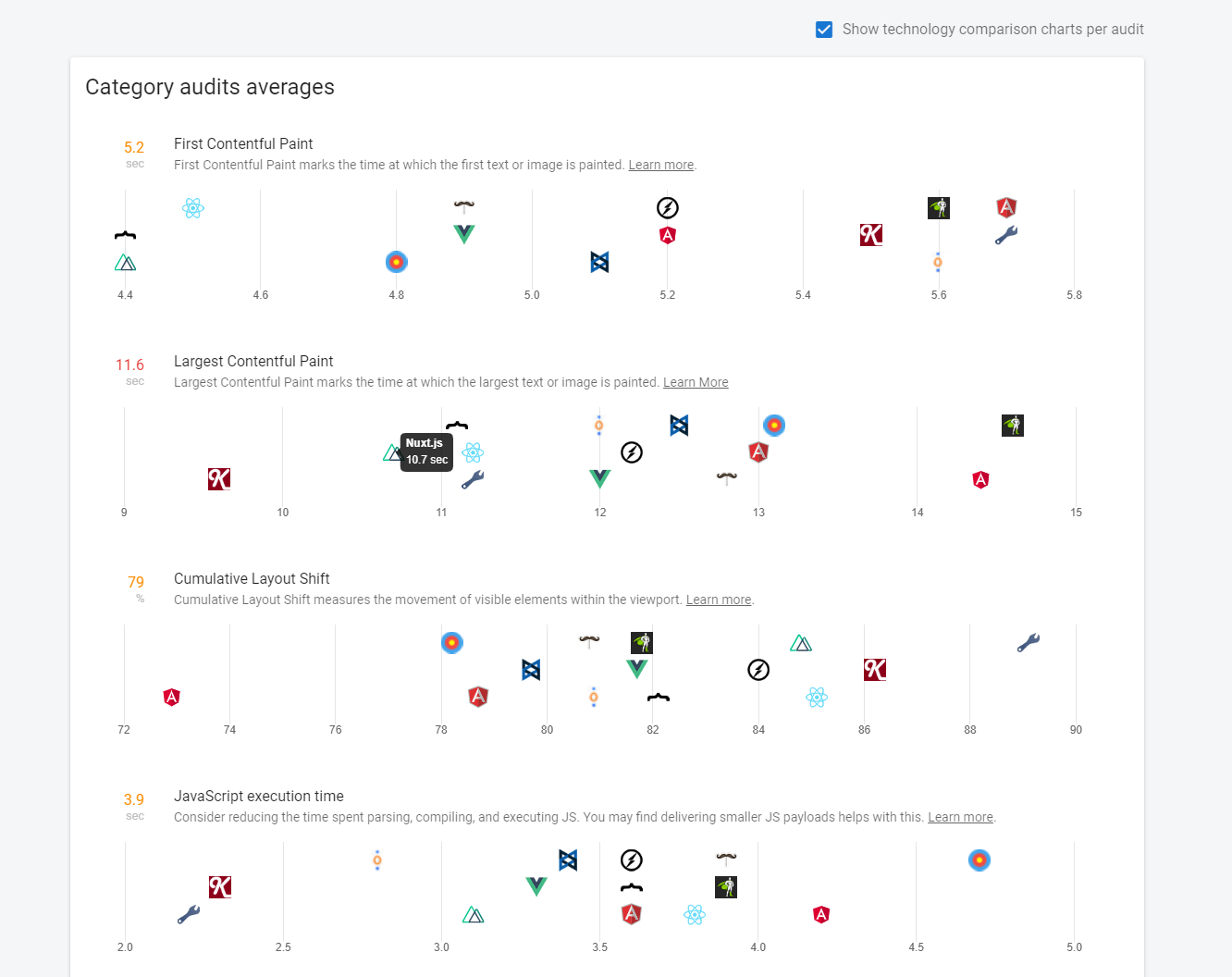The width and height of the screenshot is (1232, 977).
Task: Click the 11.6 sec average value label
Action: click(x=129, y=365)
